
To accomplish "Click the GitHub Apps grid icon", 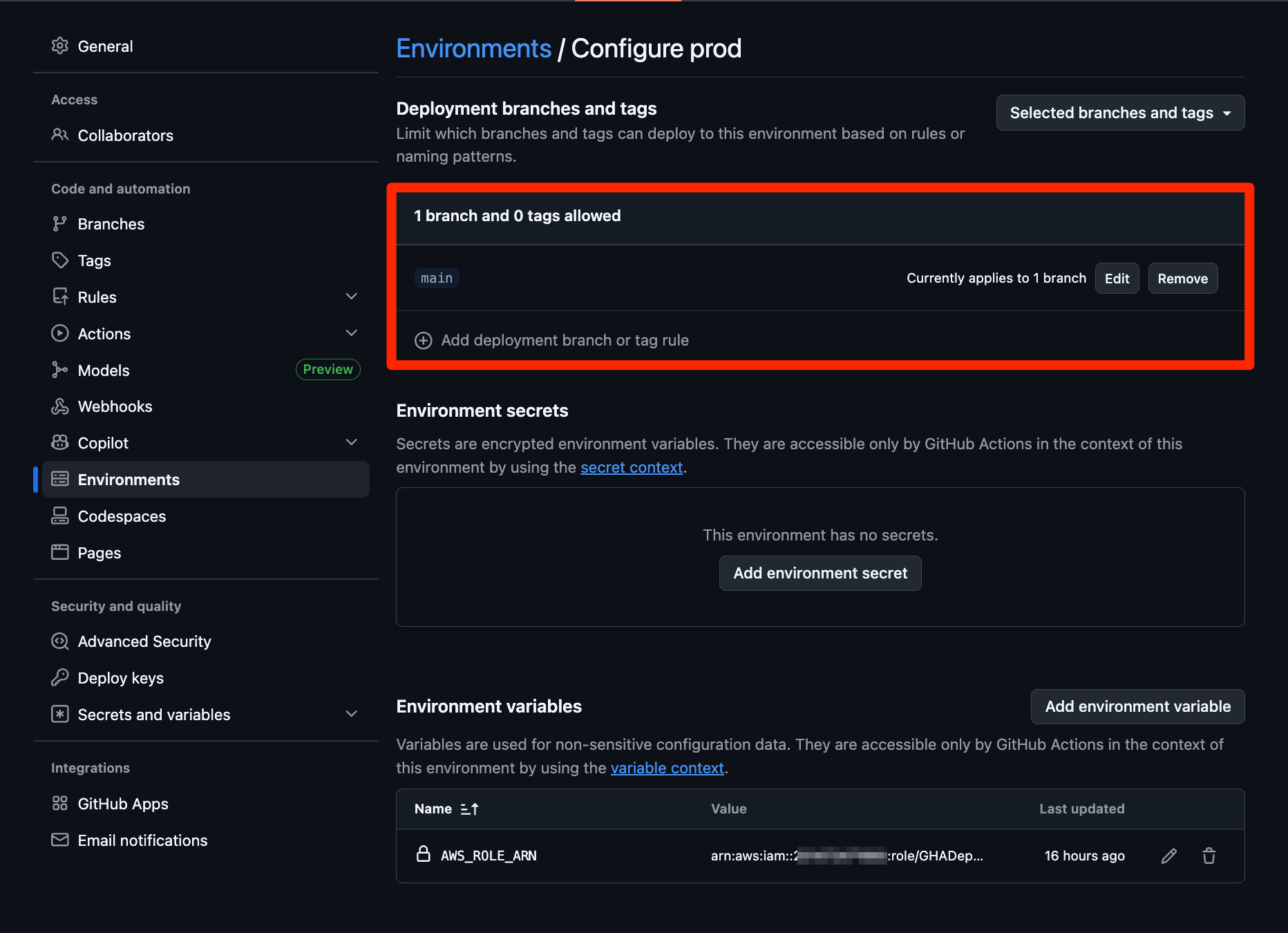I will 60,803.
